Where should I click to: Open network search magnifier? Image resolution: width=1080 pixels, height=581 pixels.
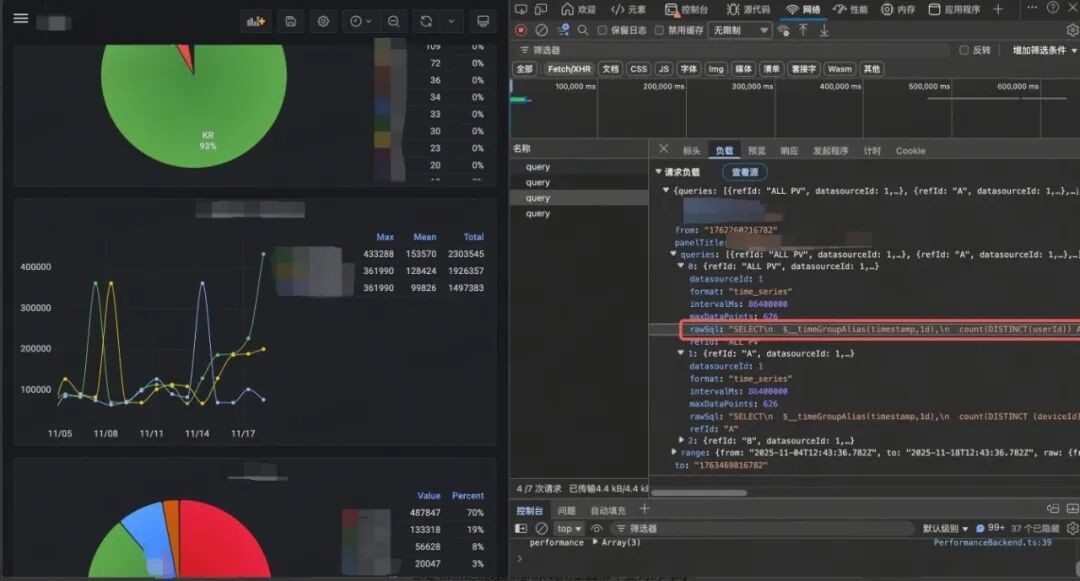click(x=583, y=30)
